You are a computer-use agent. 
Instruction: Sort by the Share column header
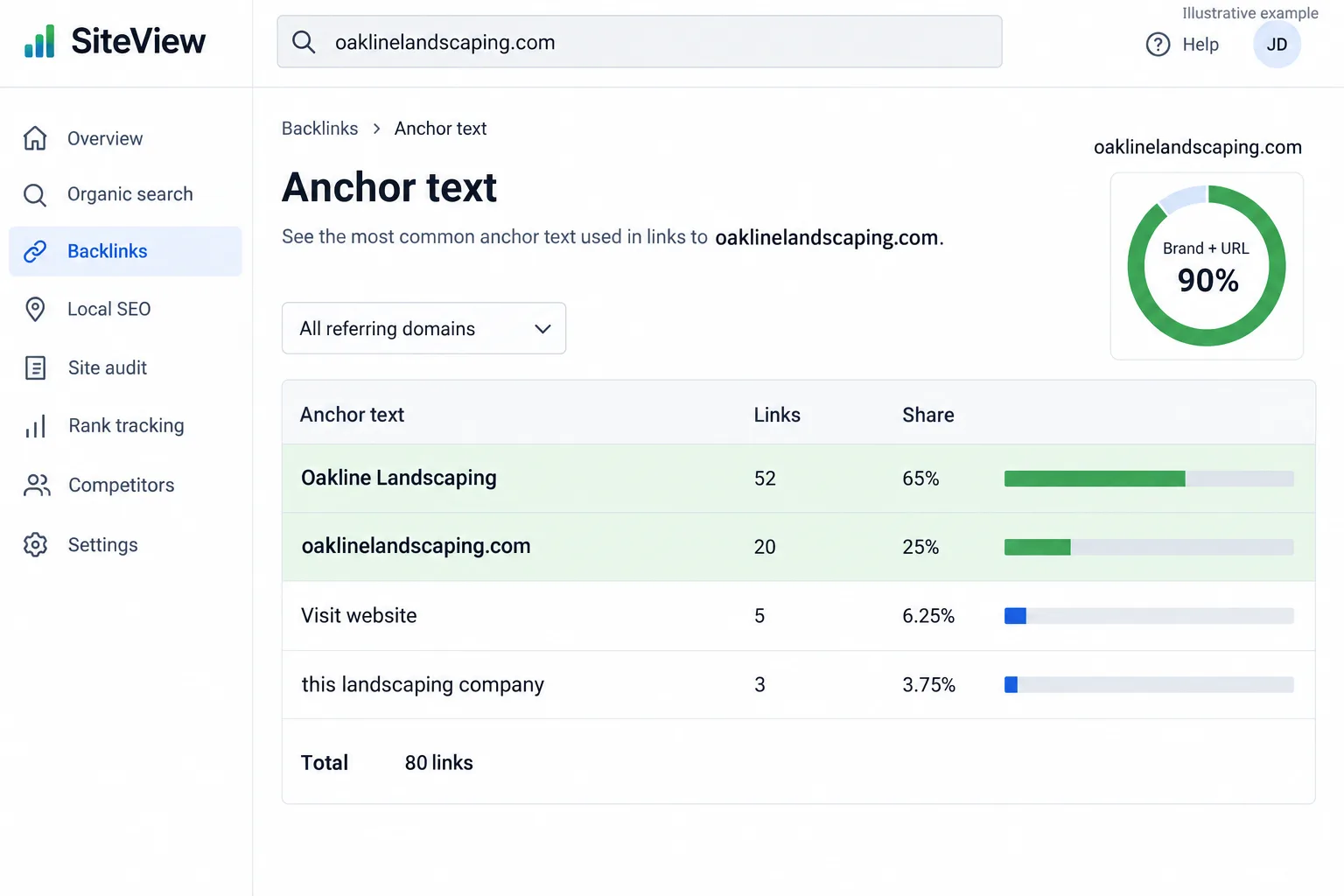928,415
